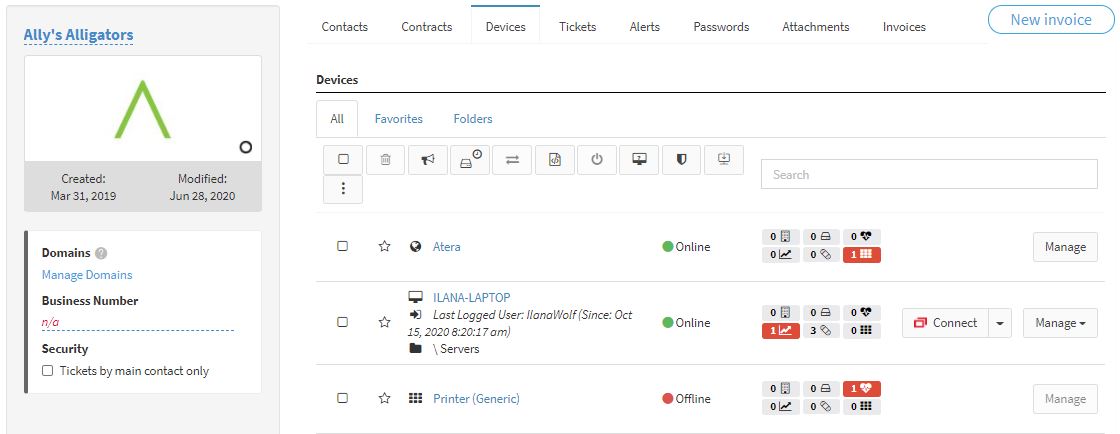
Task: Expand the Connect dropdown arrow
Action: [x=1000, y=323]
